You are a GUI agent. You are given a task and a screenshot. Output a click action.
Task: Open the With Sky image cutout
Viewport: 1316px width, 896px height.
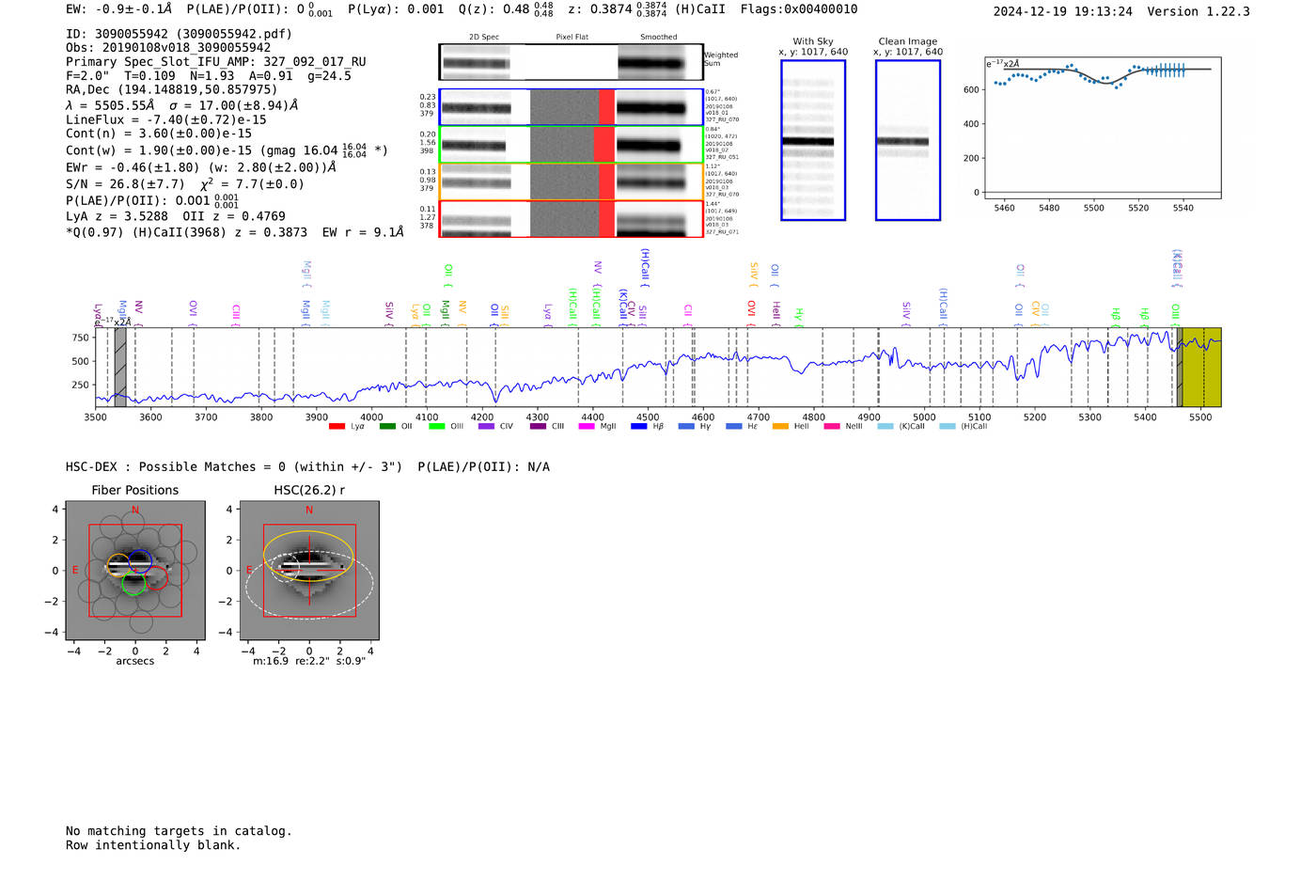pyautogui.click(x=813, y=140)
